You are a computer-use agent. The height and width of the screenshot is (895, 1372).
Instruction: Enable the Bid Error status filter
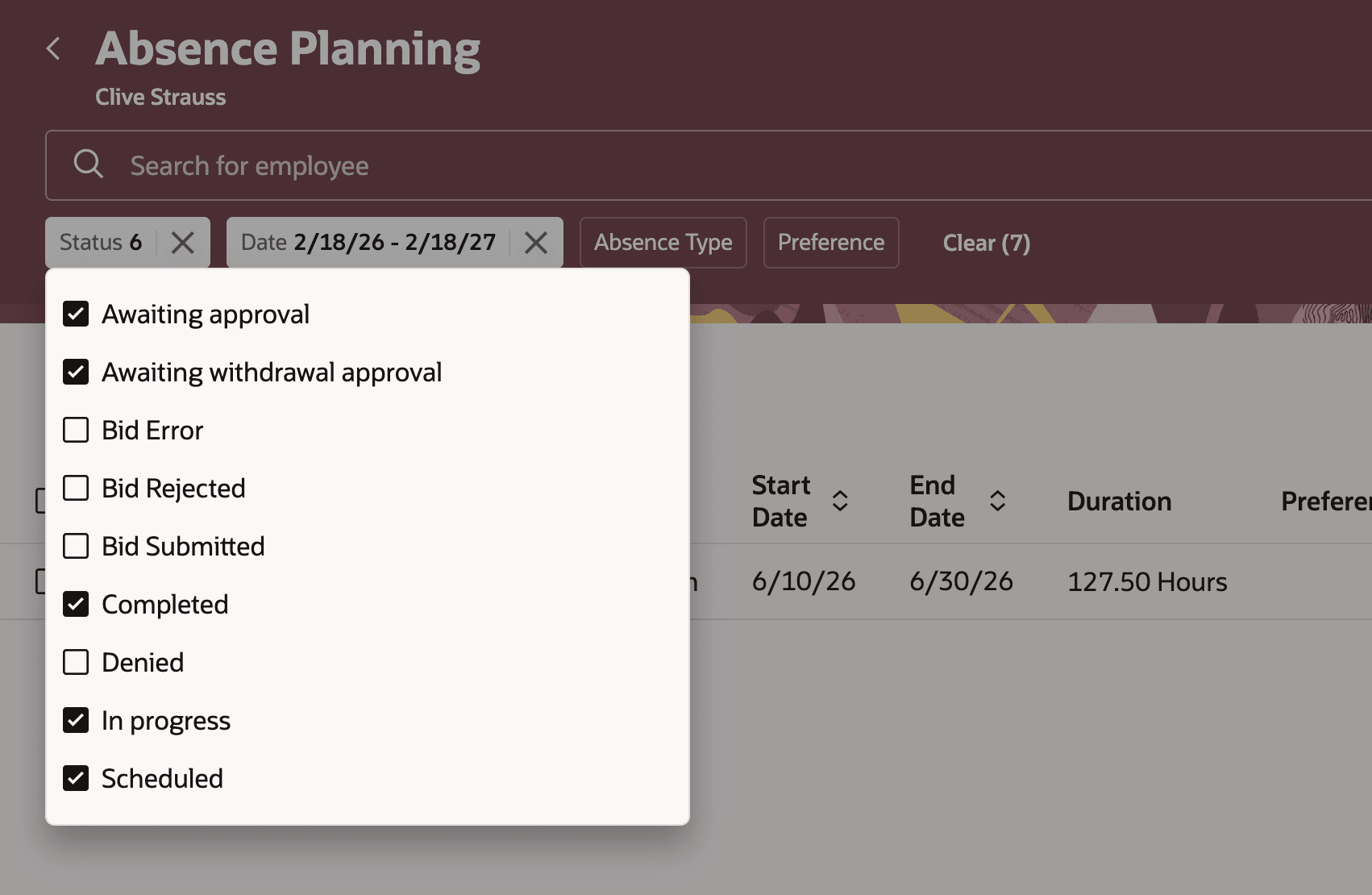[x=75, y=430]
